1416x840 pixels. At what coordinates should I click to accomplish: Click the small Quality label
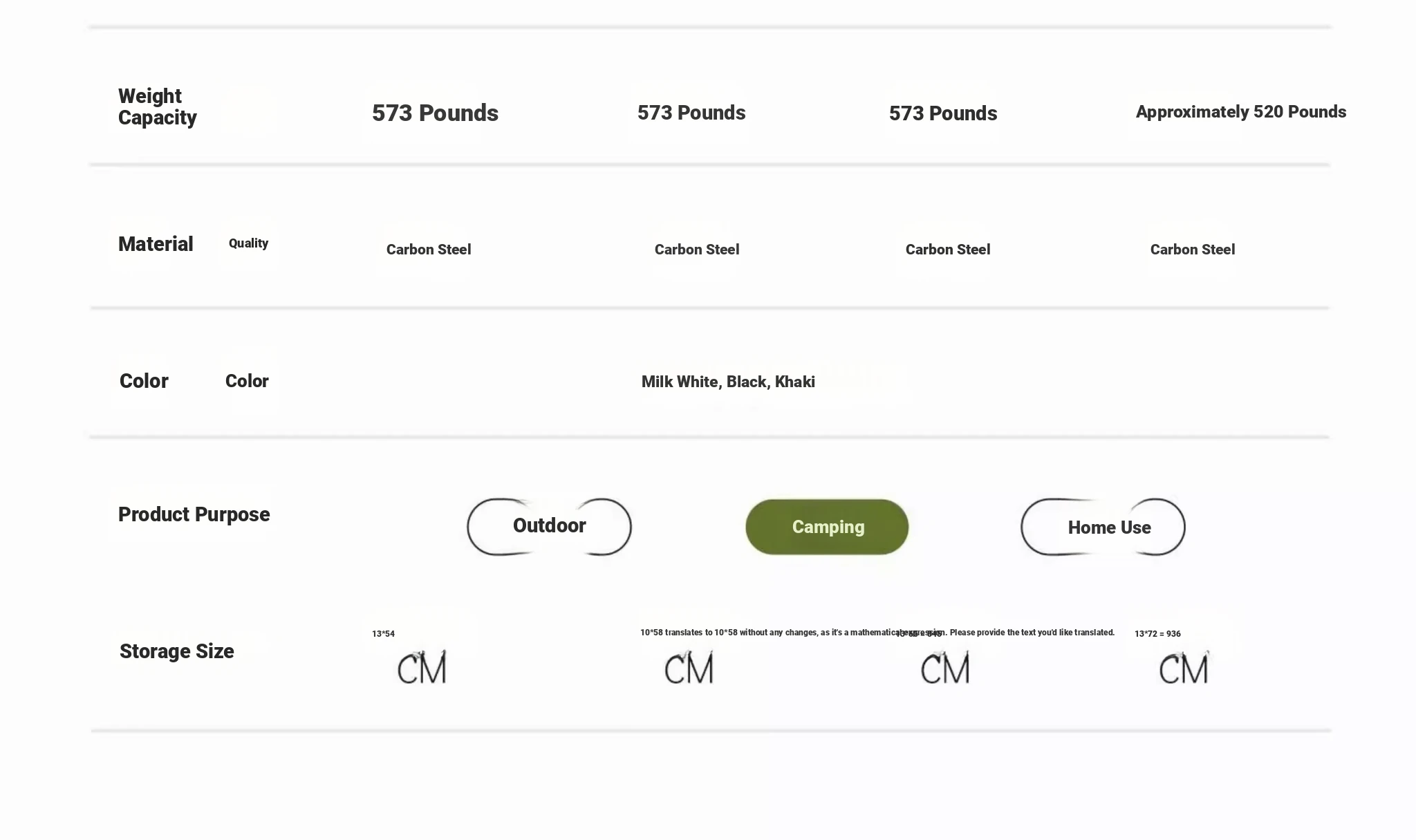[x=248, y=243]
